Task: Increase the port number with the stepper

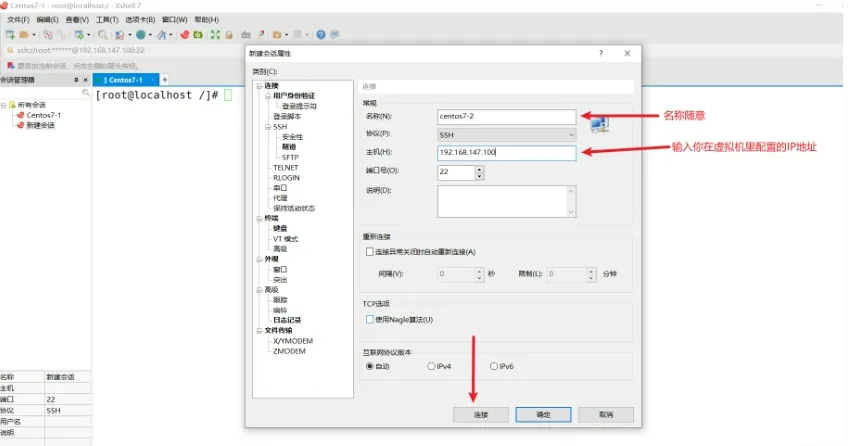Action: click(x=479, y=169)
